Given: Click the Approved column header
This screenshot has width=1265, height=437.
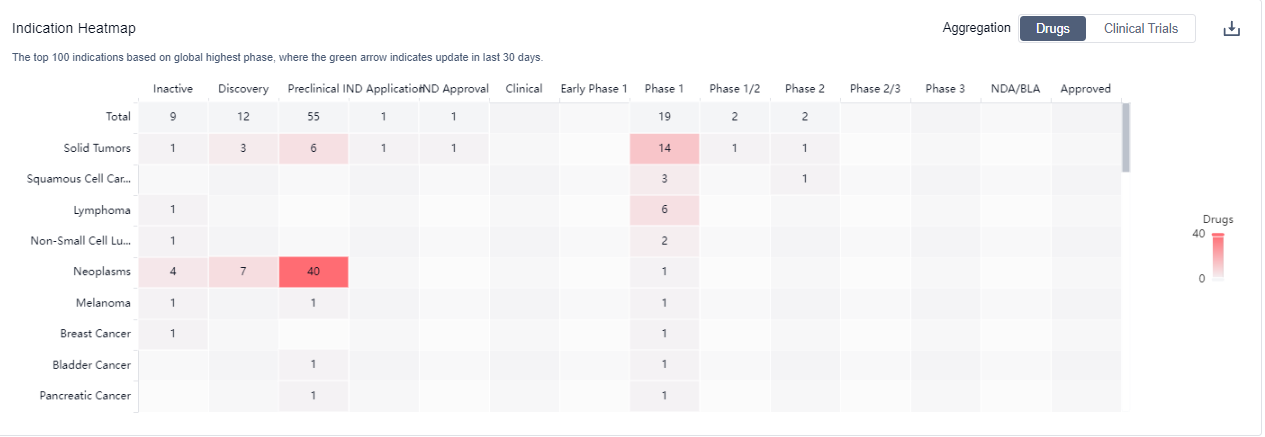Looking at the screenshot, I should click(1085, 89).
